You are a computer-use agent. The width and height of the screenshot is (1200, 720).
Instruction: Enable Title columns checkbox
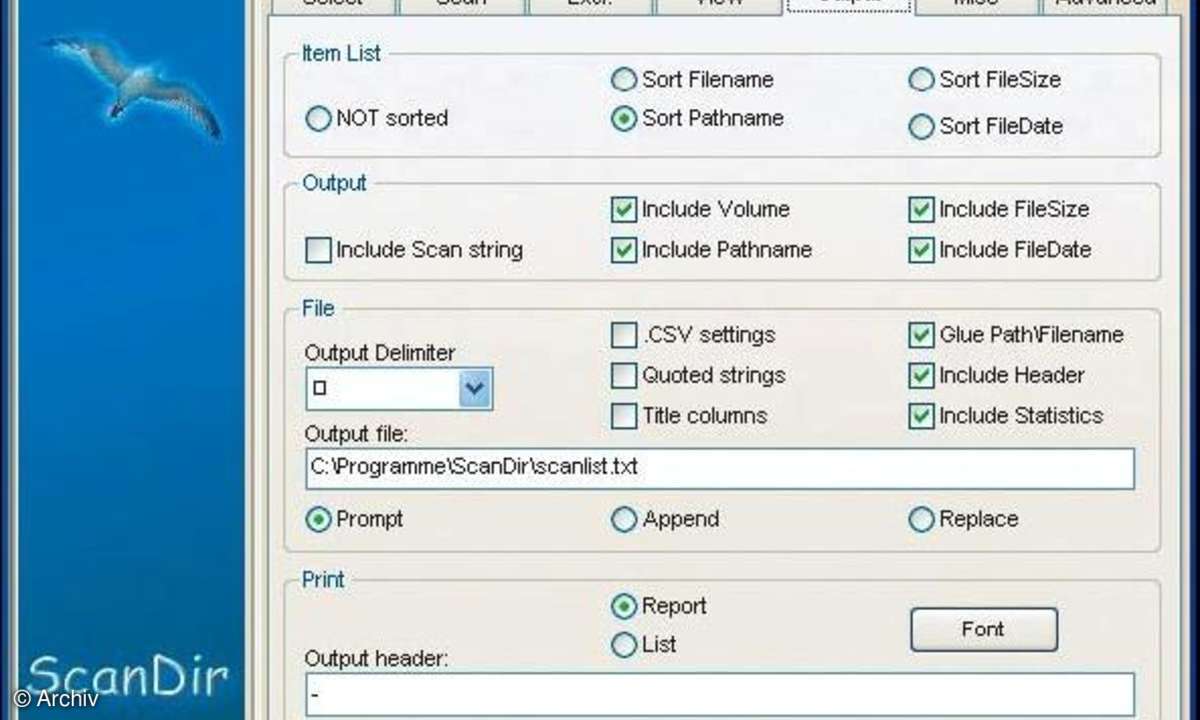[624, 416]
